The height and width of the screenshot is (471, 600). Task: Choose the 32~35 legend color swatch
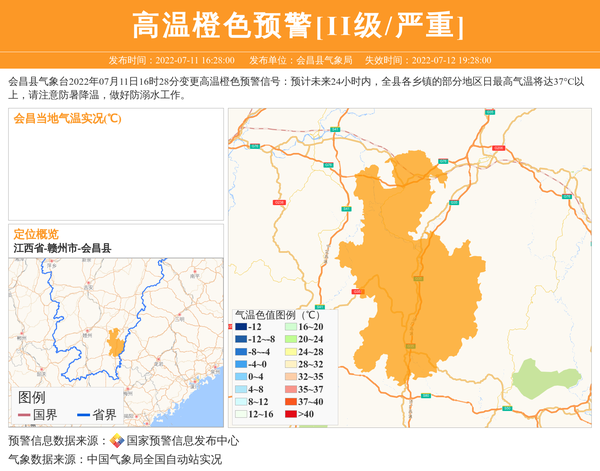tap(290, 377)
